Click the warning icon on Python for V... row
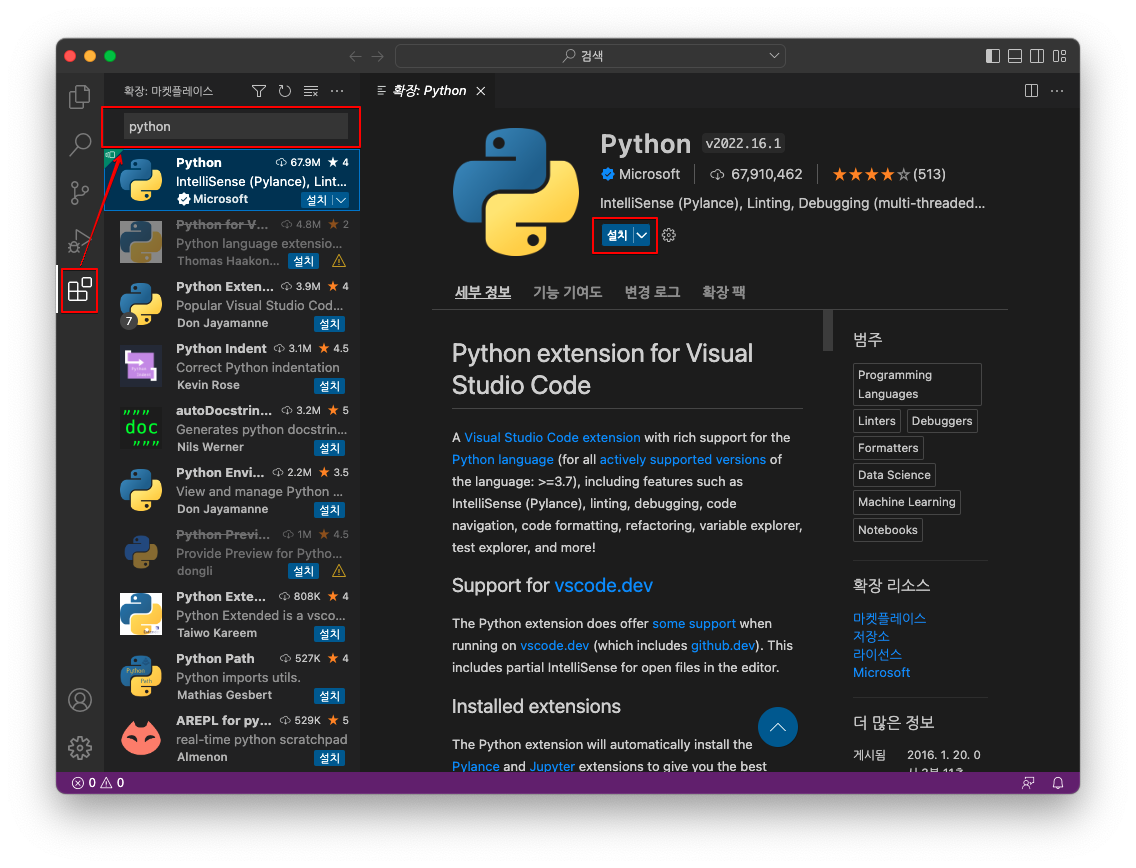Viewport: 1136px width, 868px height. tap(338, 261)
